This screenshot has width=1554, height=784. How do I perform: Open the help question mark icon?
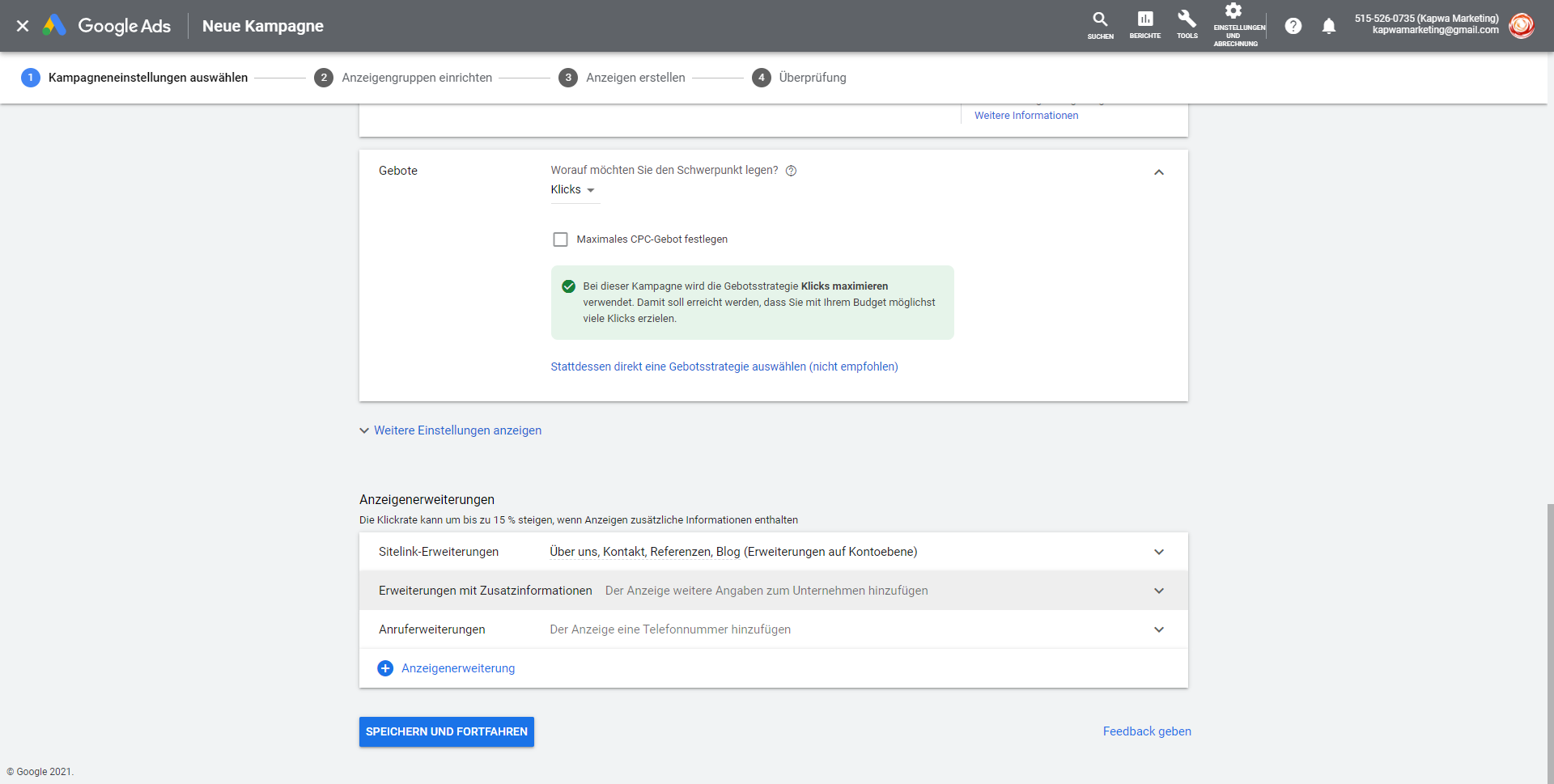coord(1293,26)
